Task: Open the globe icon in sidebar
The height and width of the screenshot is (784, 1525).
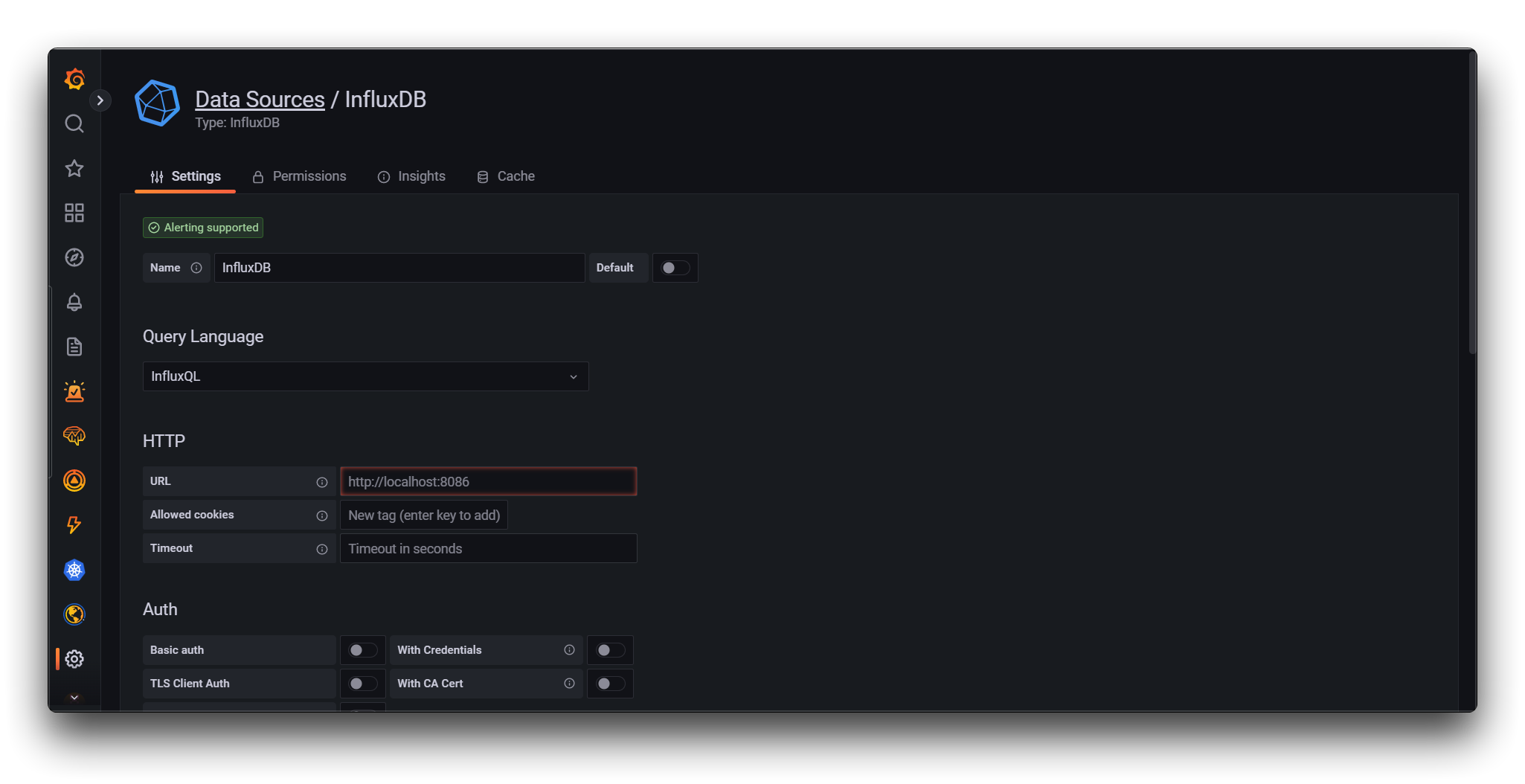Action: point(74,614)
